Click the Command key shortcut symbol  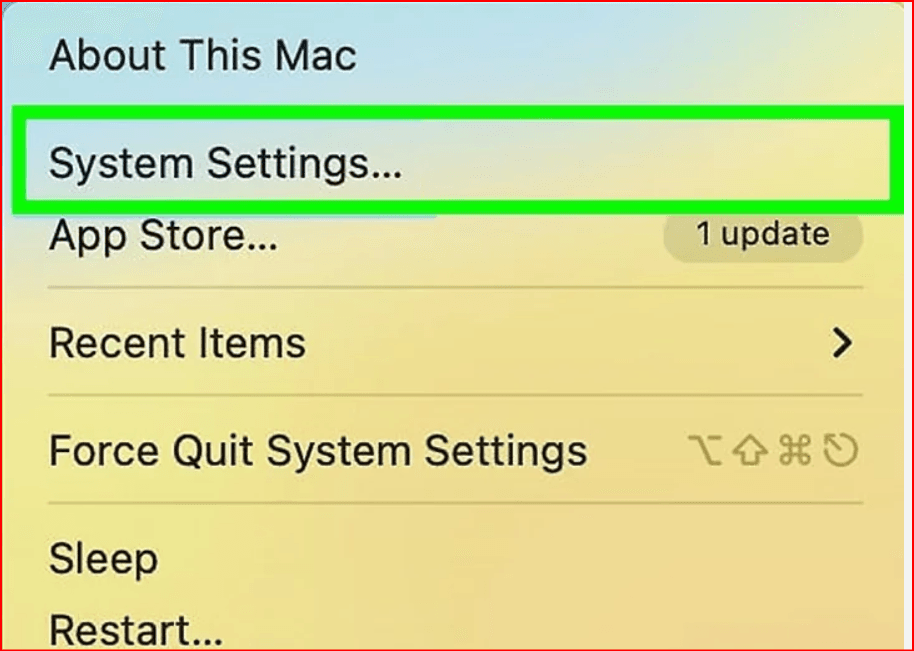pos(796,452)
